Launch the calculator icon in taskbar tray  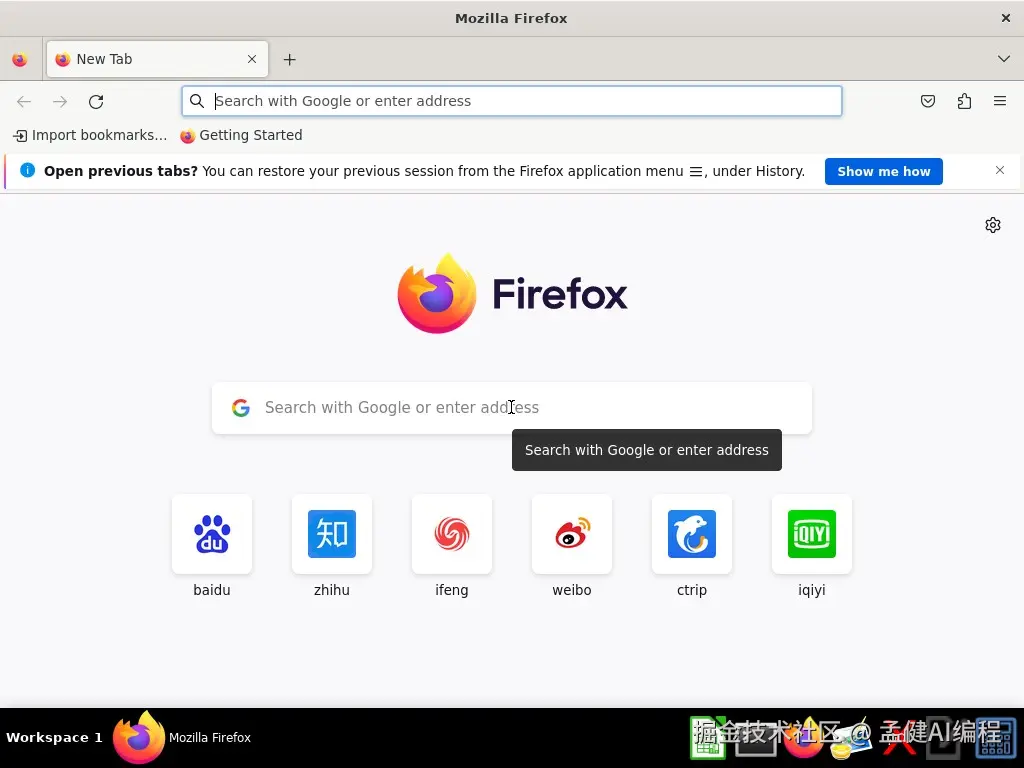[996, 738]
